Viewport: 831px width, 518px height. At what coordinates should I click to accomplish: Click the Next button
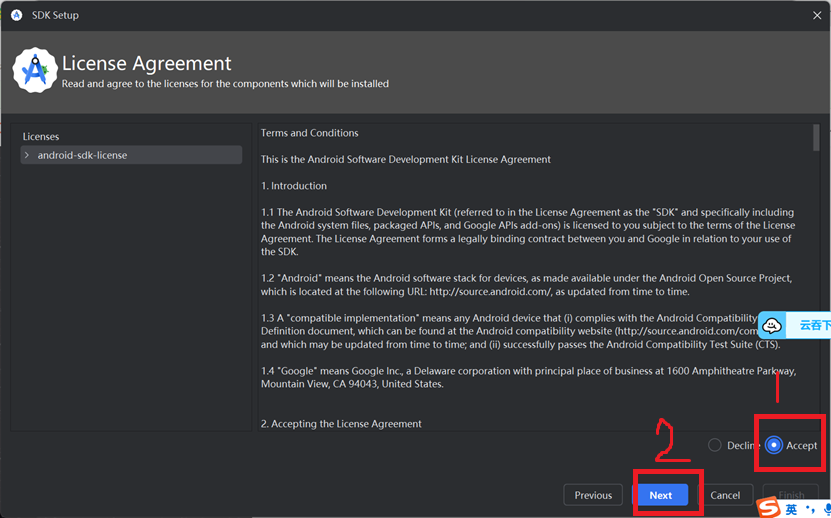[x=660, y=495]
